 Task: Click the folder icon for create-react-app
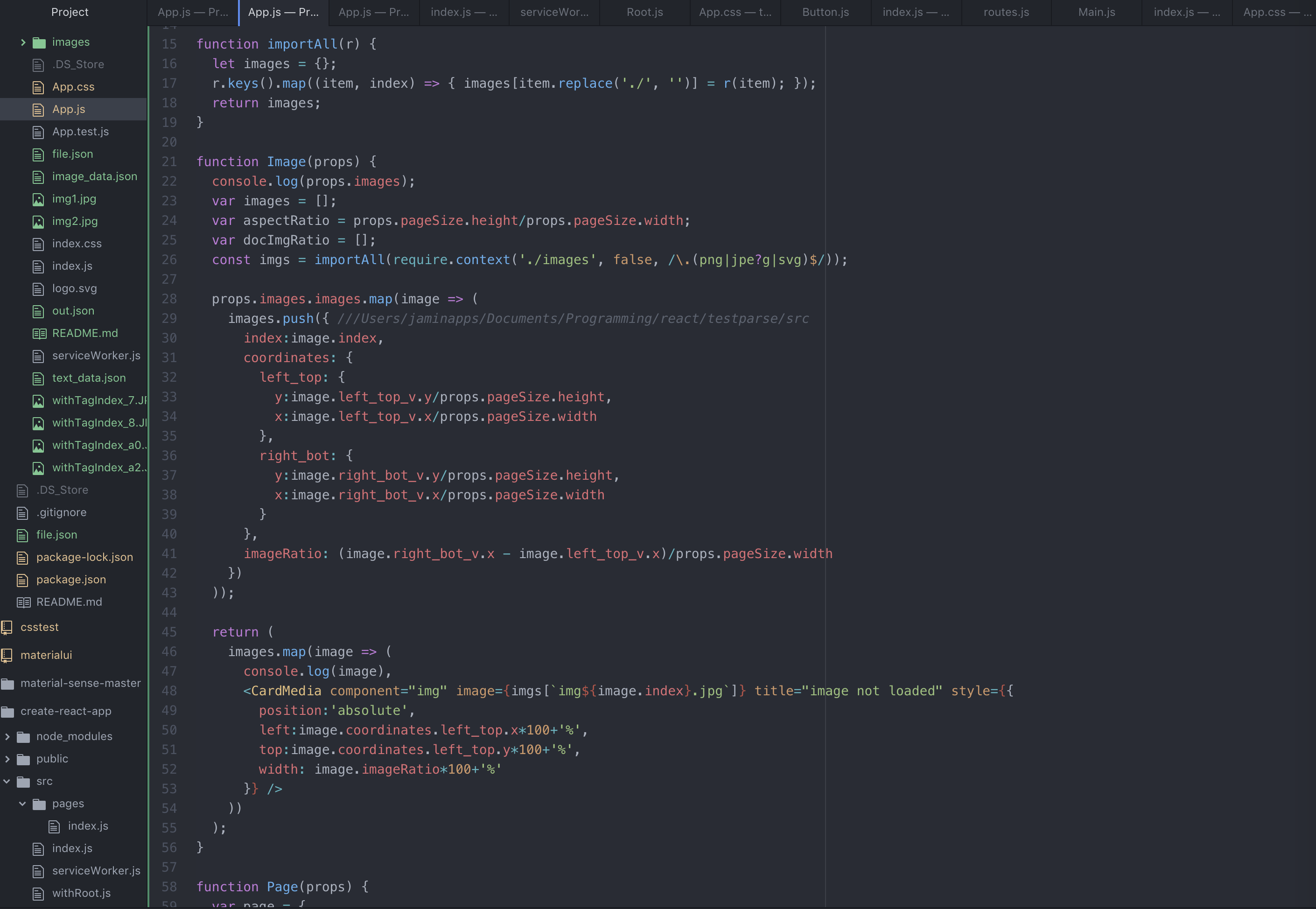(x=8, y=711)
